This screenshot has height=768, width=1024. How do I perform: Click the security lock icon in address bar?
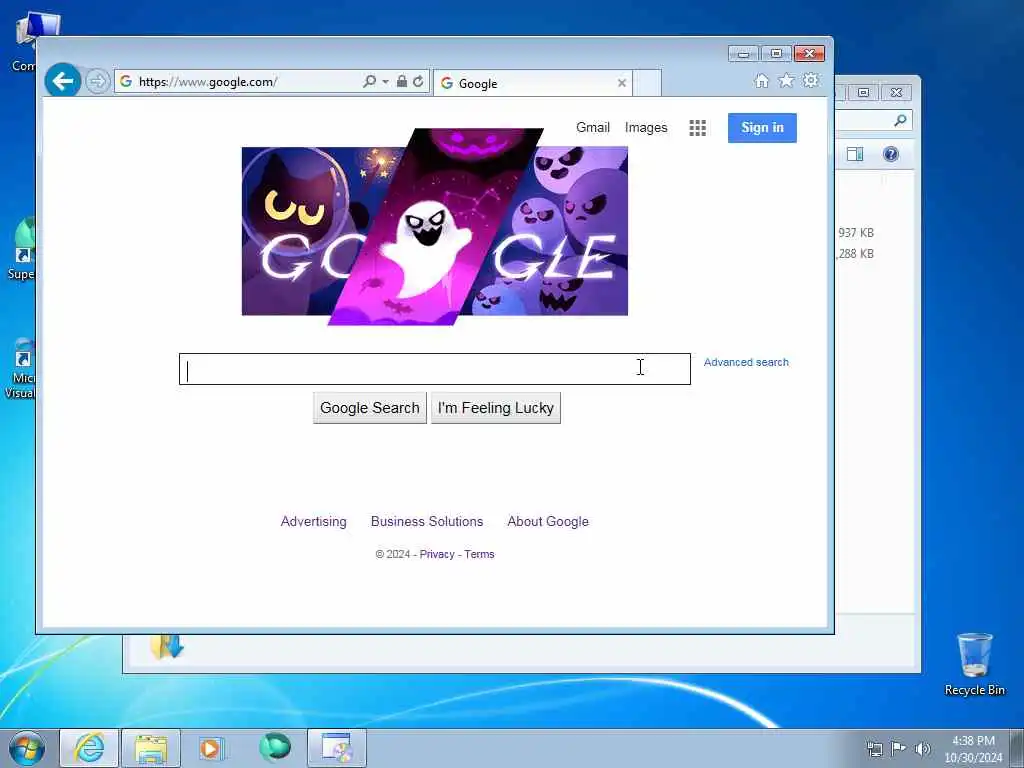[x=402, y=81]
